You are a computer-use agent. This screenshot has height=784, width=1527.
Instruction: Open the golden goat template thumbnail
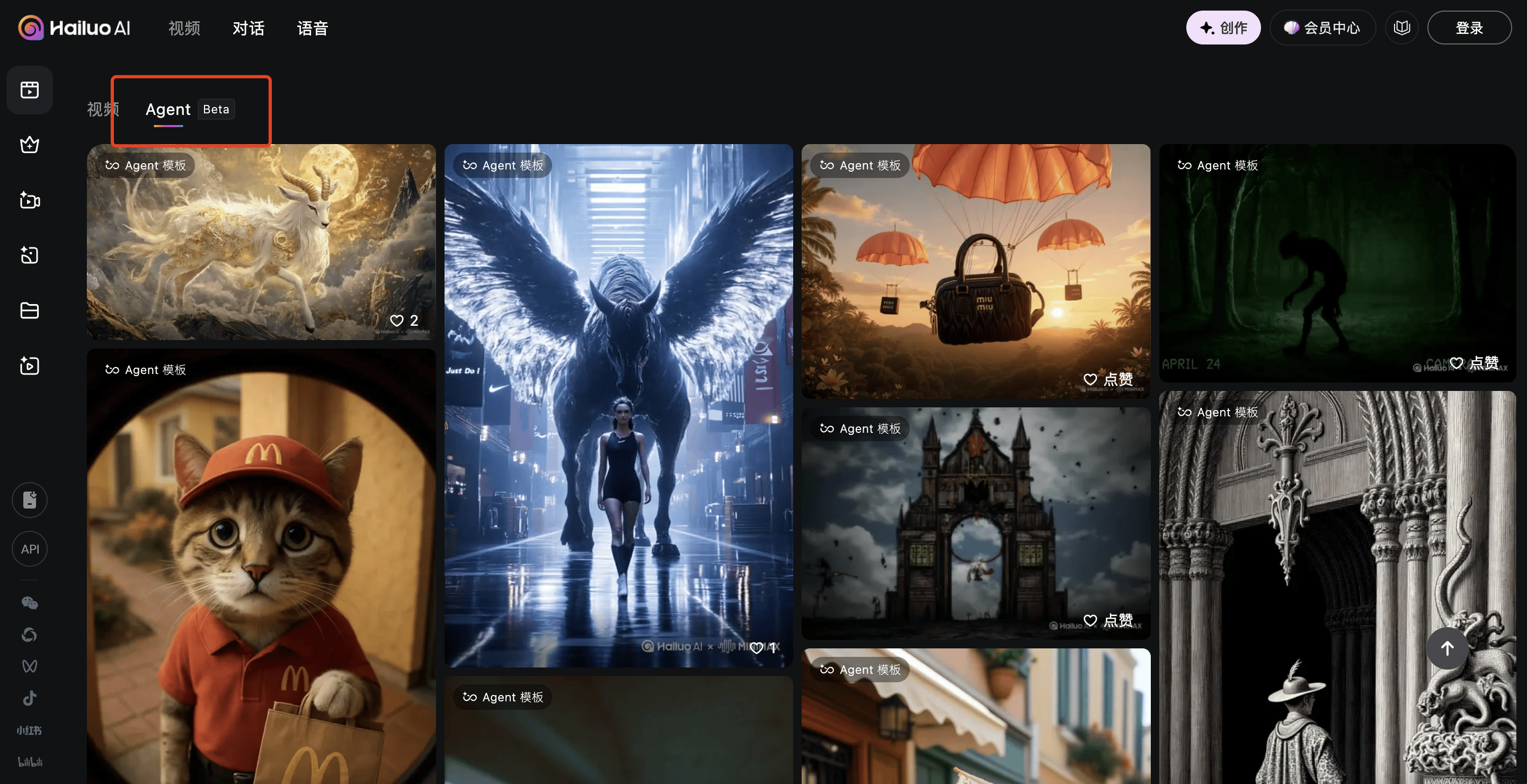point(261,242)
